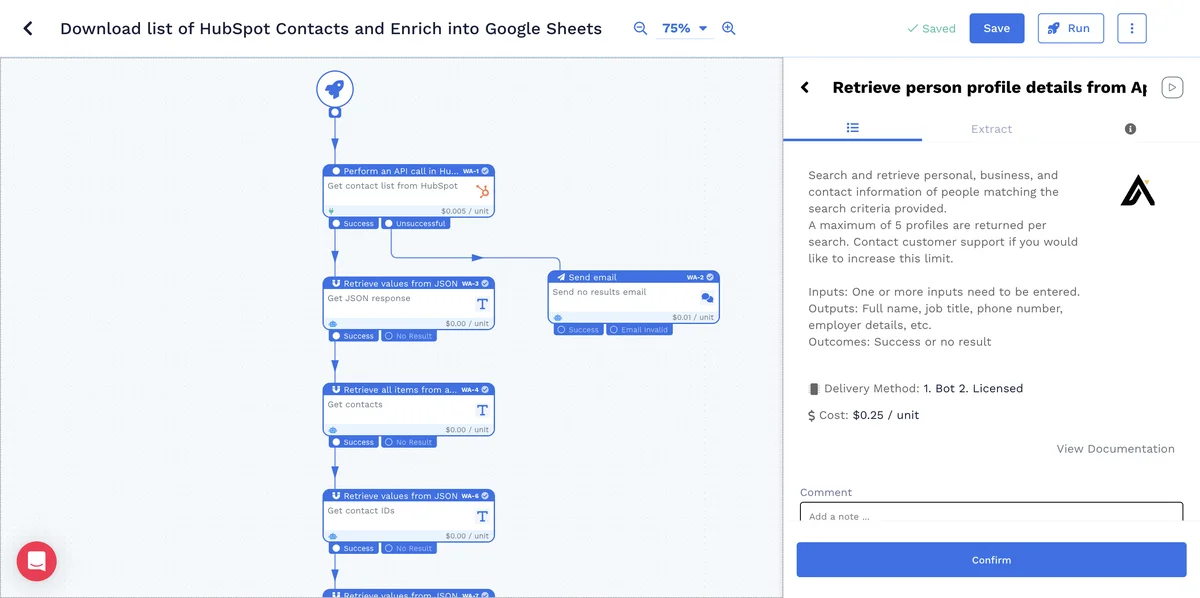Click the Success outcome of WA-4 node
Image resolution: width=1200 pixels, height=598 pixels.
[x=353, y=442]
